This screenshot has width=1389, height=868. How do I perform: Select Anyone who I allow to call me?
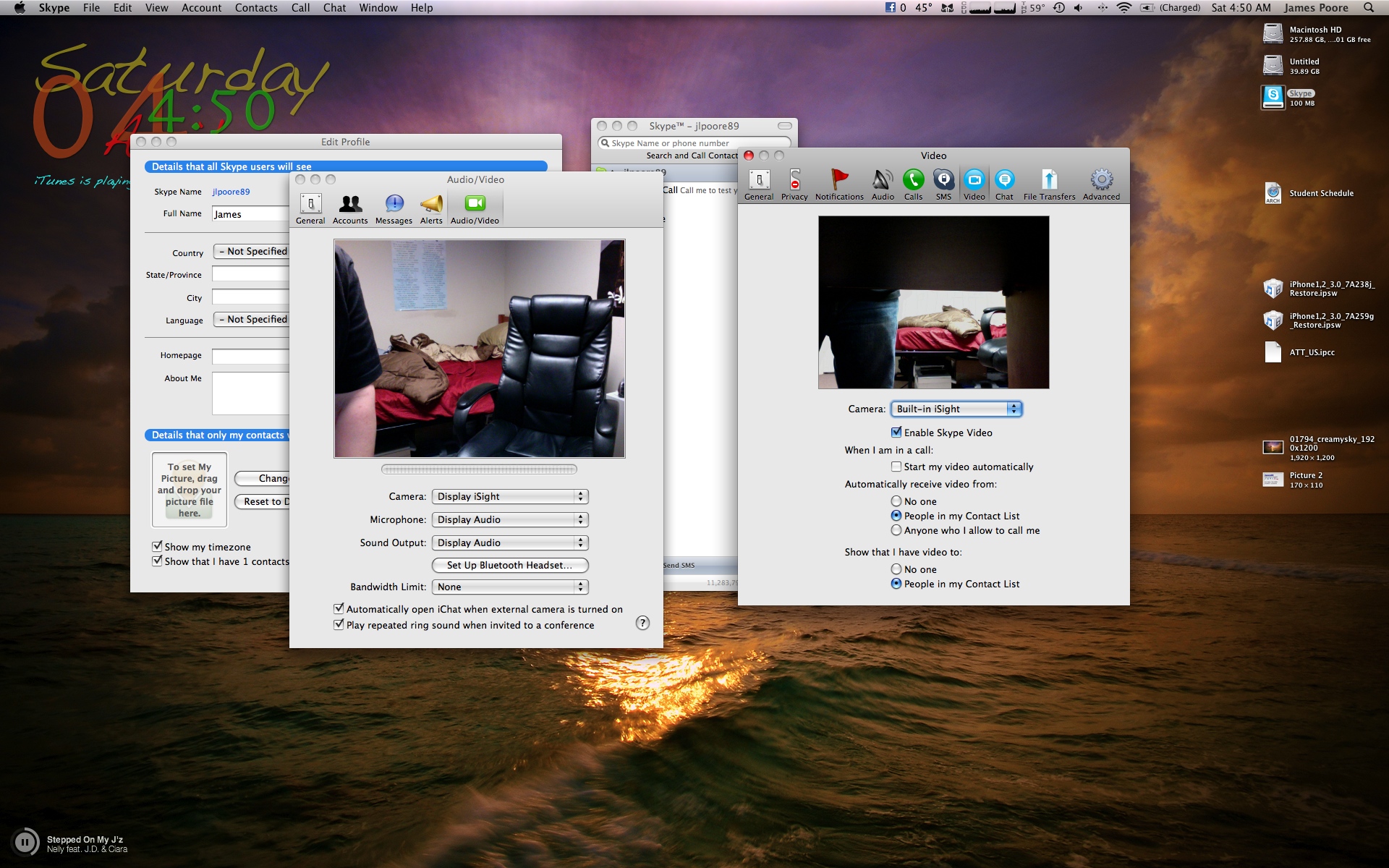coord(896,530)
